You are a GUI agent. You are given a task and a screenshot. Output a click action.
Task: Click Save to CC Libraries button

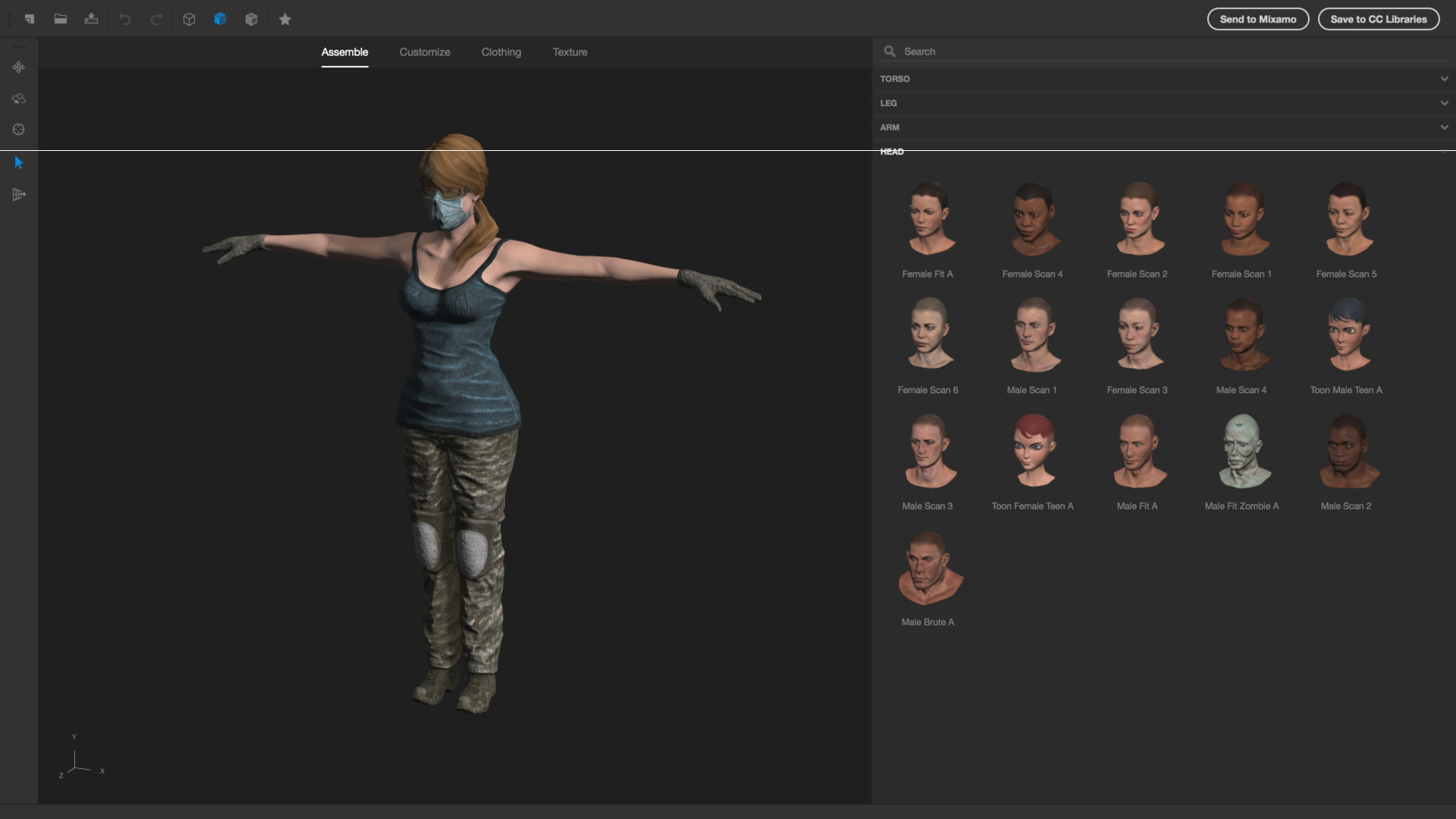1379,19
